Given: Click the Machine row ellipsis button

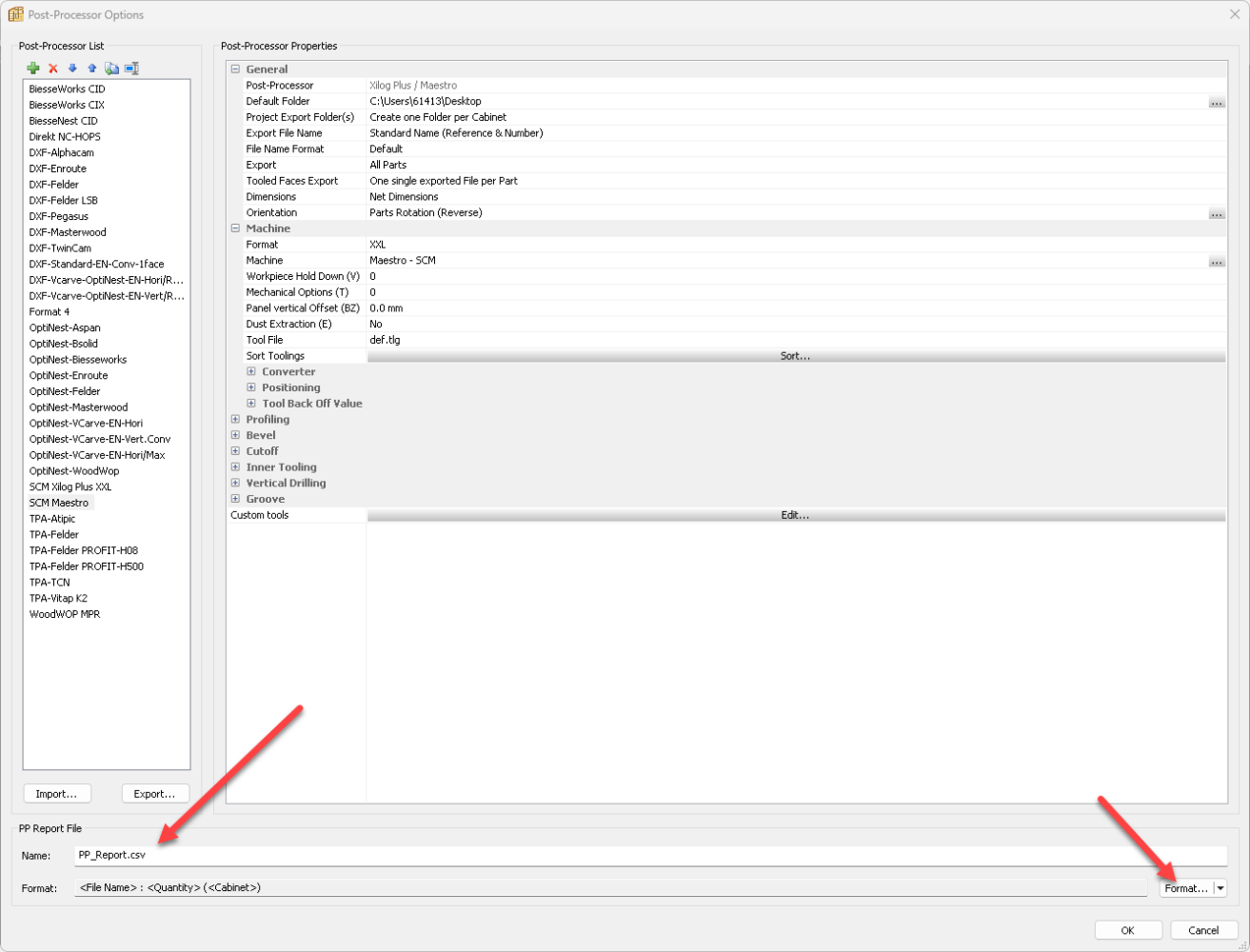Looking at the screenshot, I should click(x=1216, y=261).
